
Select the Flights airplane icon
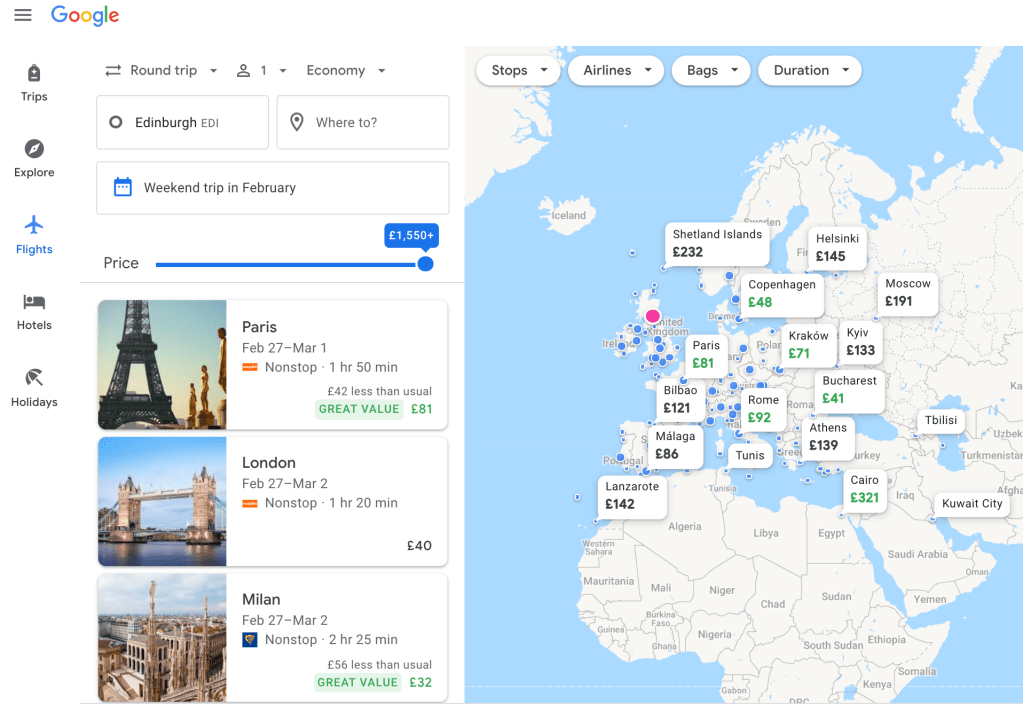point(34,225)
